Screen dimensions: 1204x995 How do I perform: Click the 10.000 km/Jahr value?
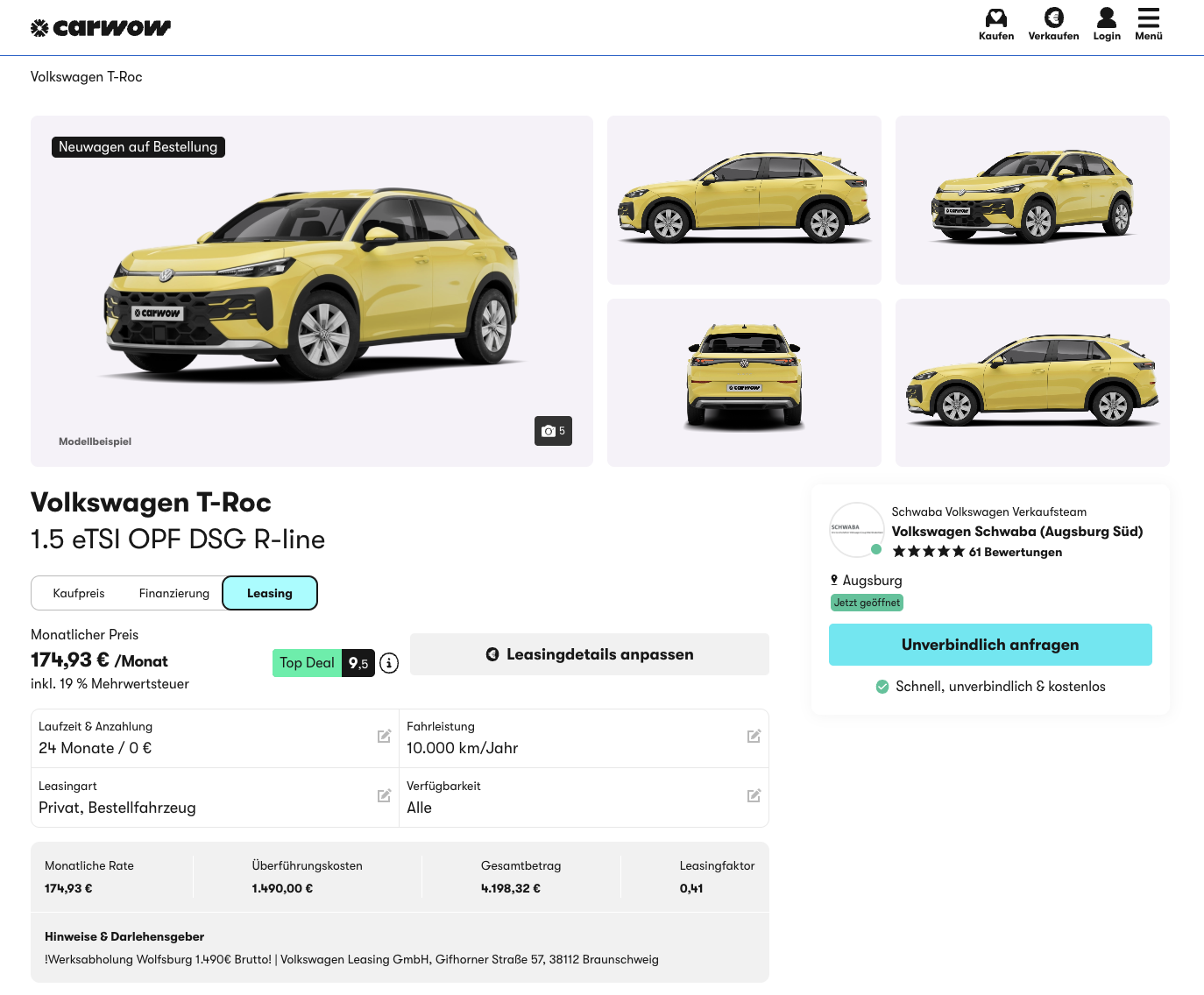click(463, 748)
